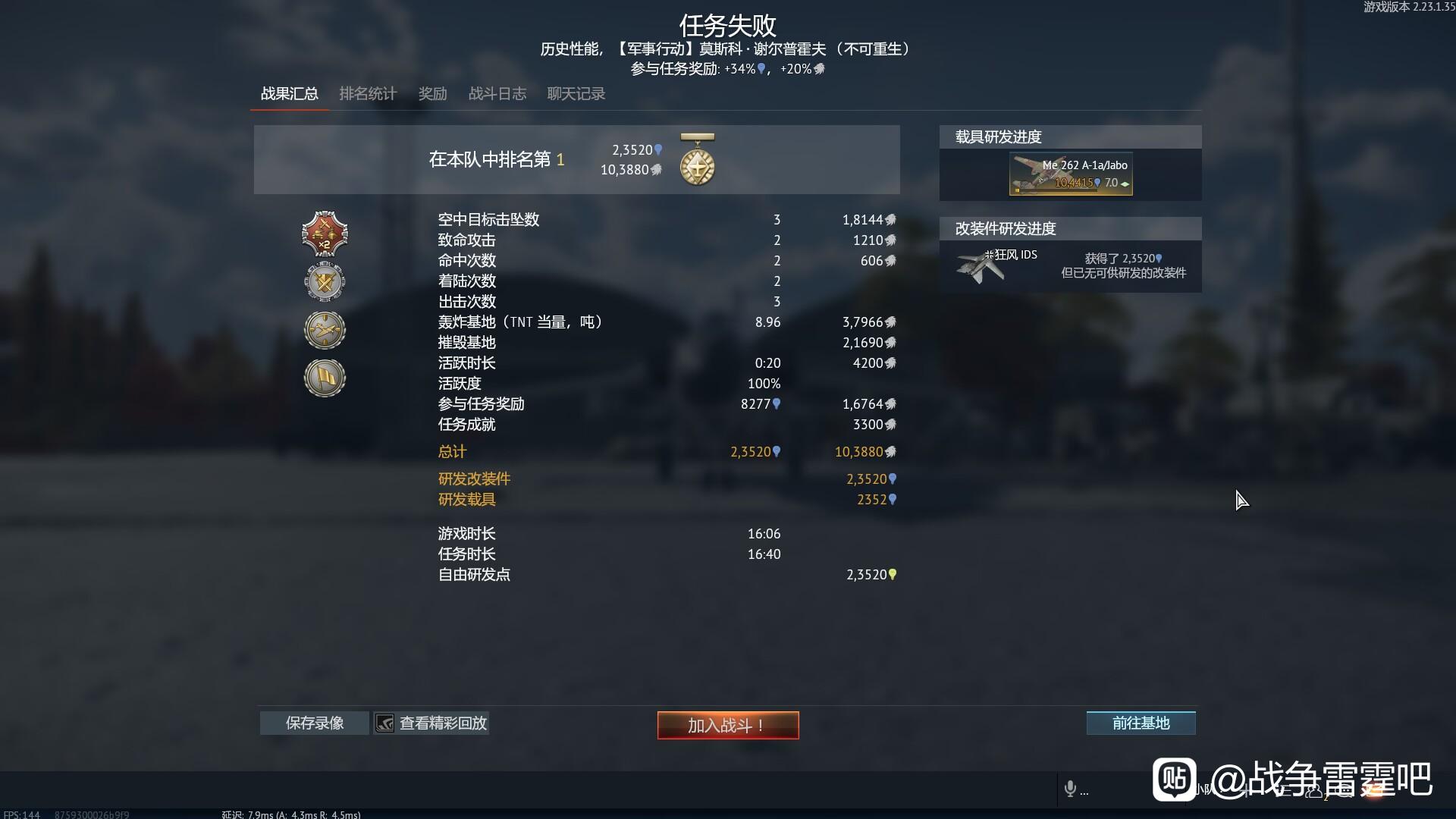This screenshot has width=1456, height=819.
Task: Open the 奖励 tab
Action: pos(432,94)
